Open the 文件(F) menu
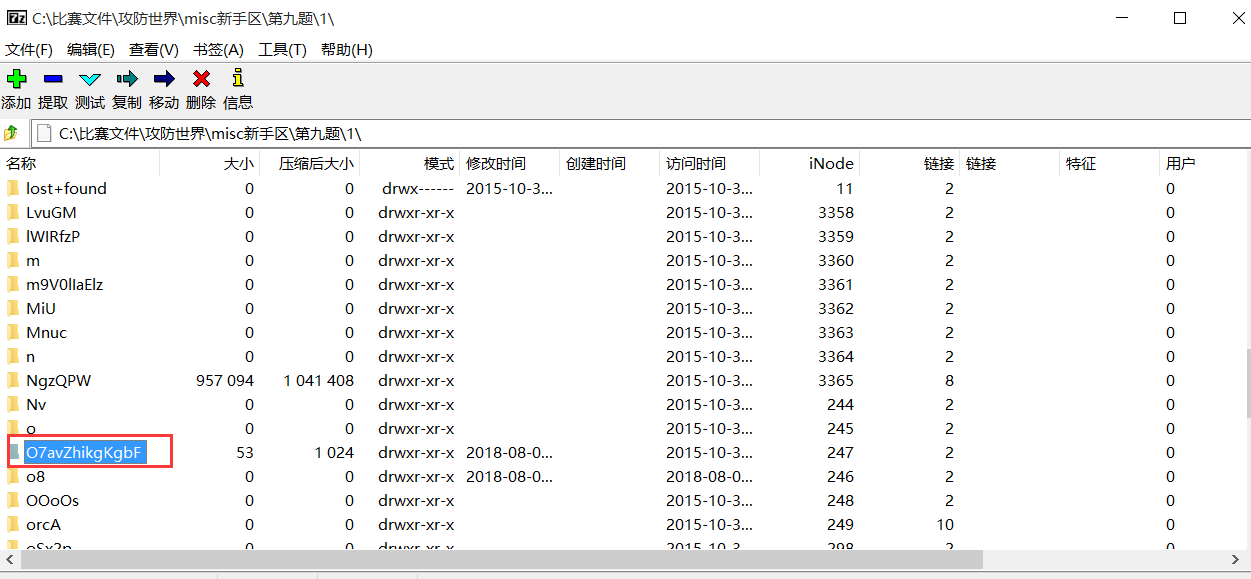Image resolution: width=1251 pixels, height=579 pixels. click(x=27, y=49)
